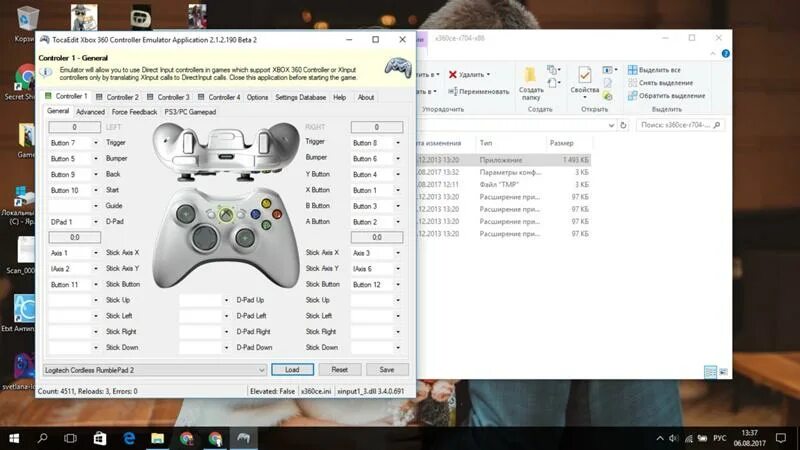Open the notification center icon
The height and width of the screenshot is (450, 800).
point(781,438)
